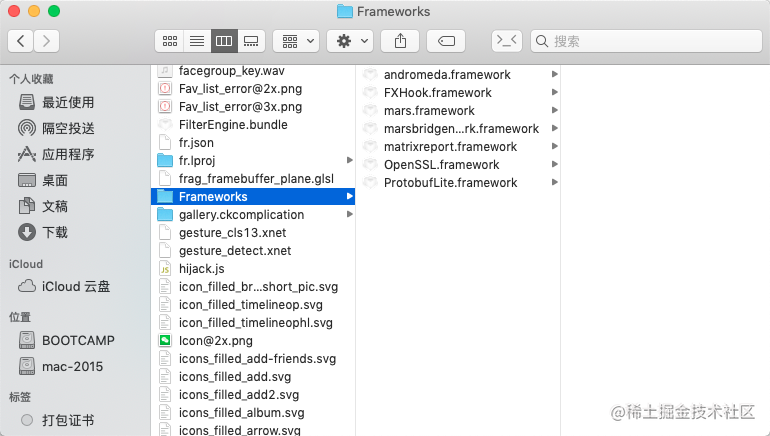Viewport: 770px width, 436px height.
Task: Expand matrixreport.framework via its arrow
Action: (x=554, y=146)
